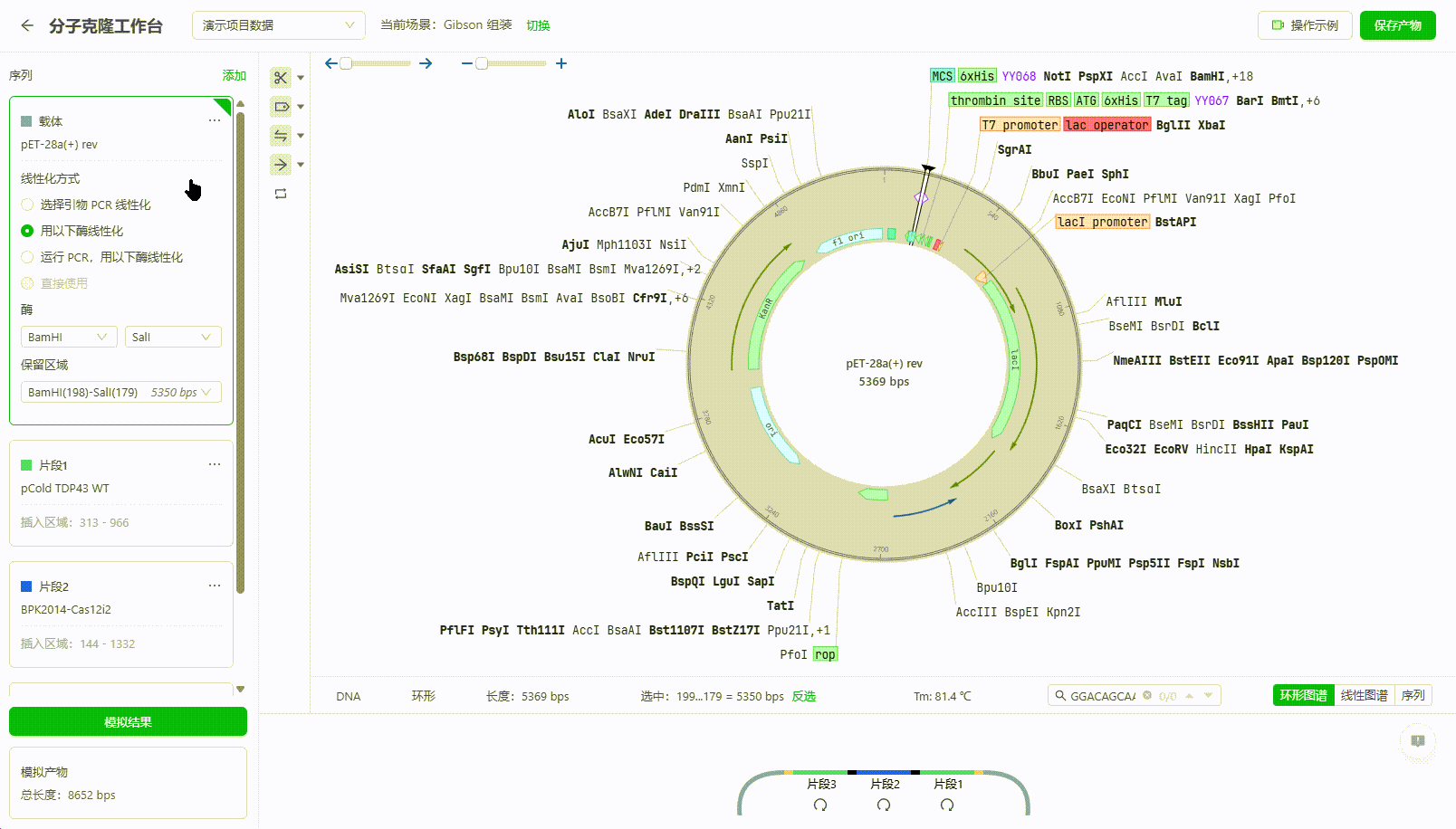Switch to the 序列 view tab
The image size is (1456, 829).
(1413, 695)
